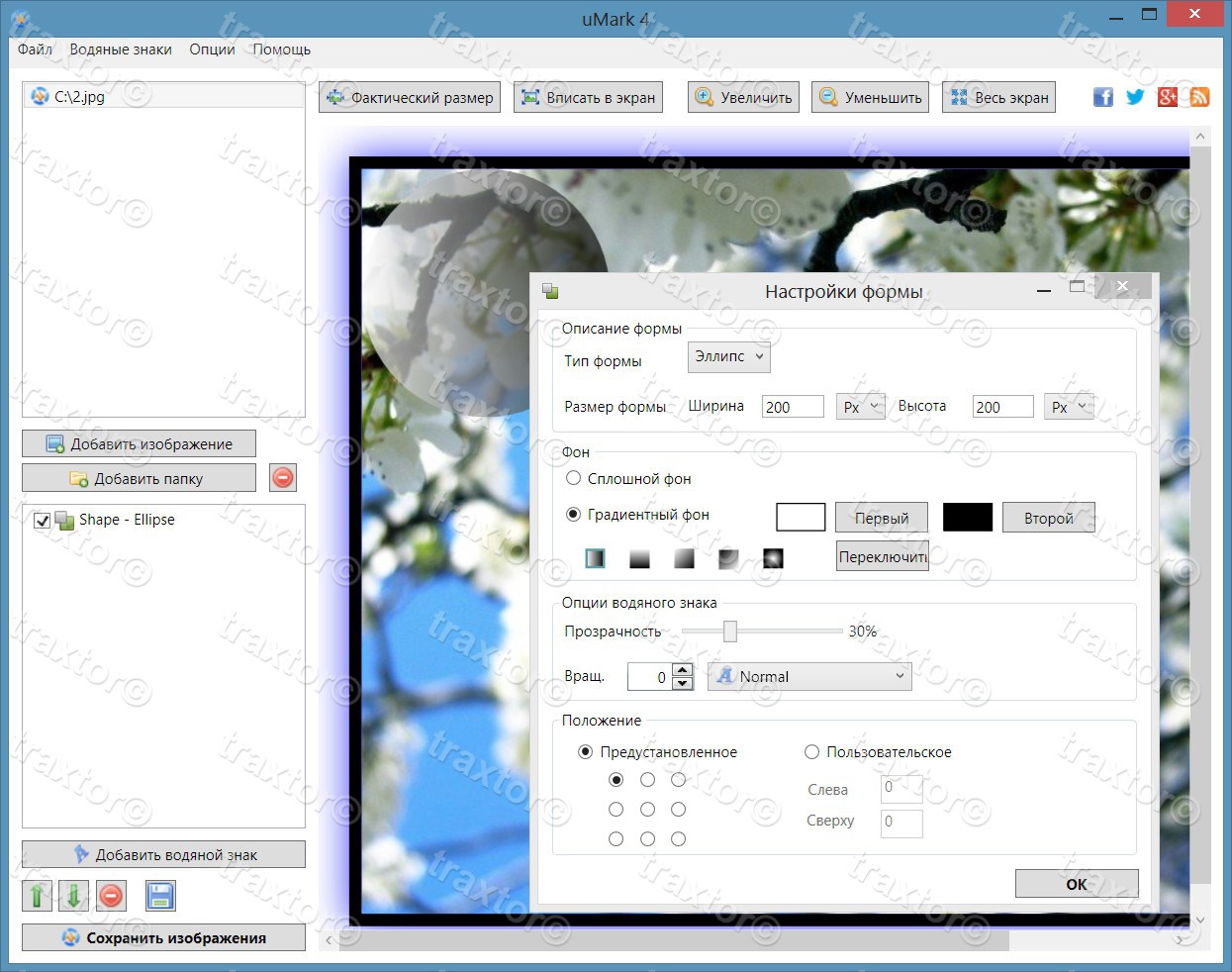Click the Переключить gradient swap button

tap(882, 556)
